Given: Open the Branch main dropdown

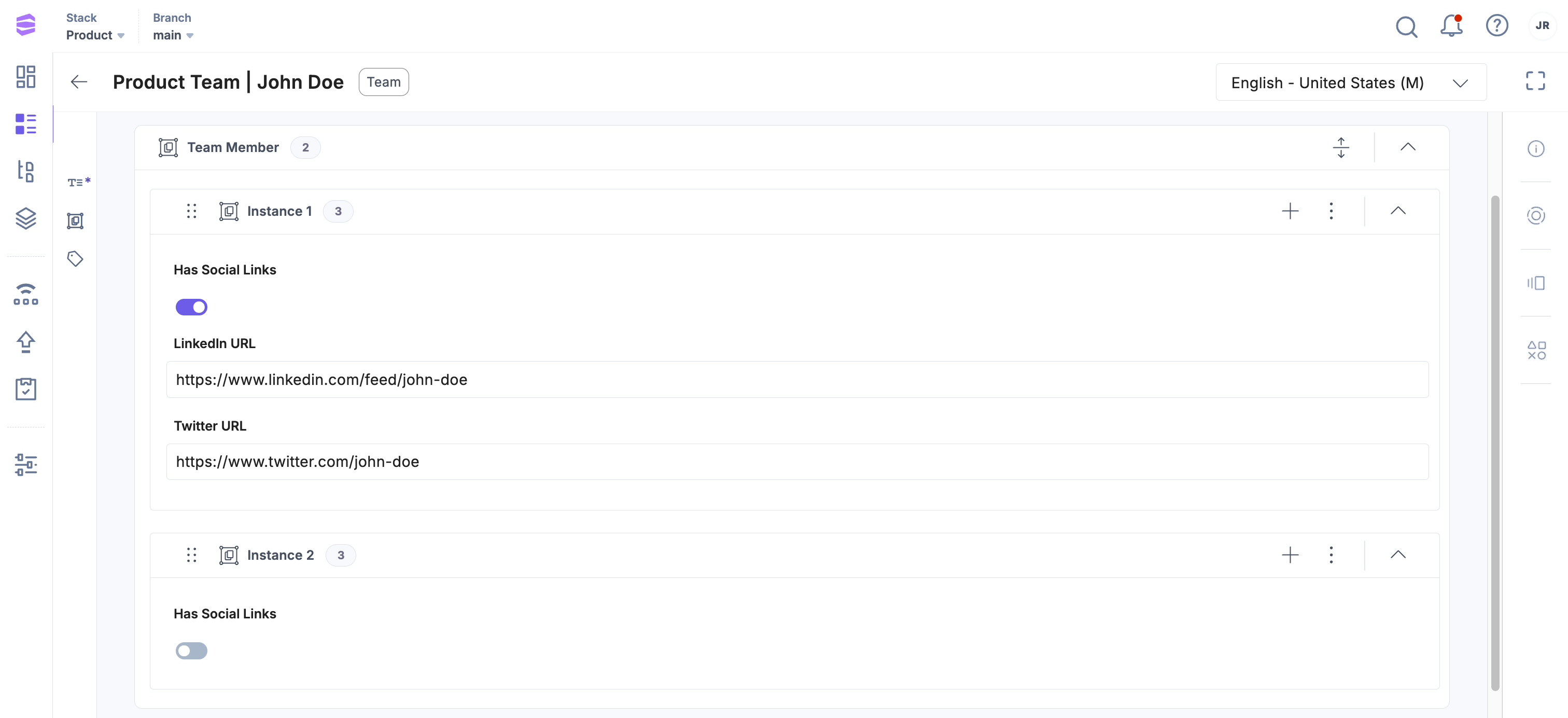Looking at the screenshot, I should point(173,35).
